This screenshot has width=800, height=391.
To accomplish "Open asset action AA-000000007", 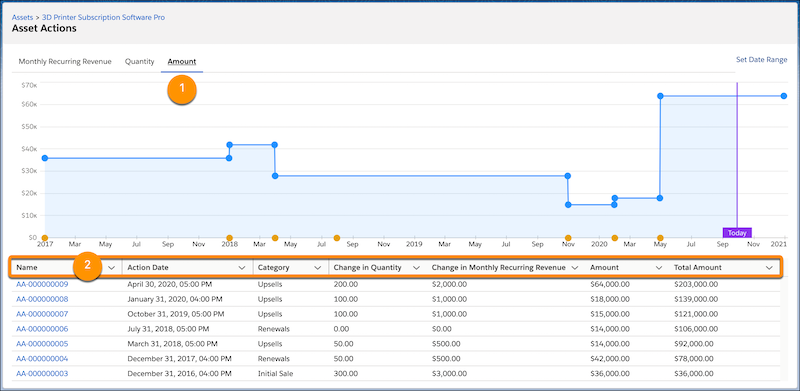I will (42, 314).
